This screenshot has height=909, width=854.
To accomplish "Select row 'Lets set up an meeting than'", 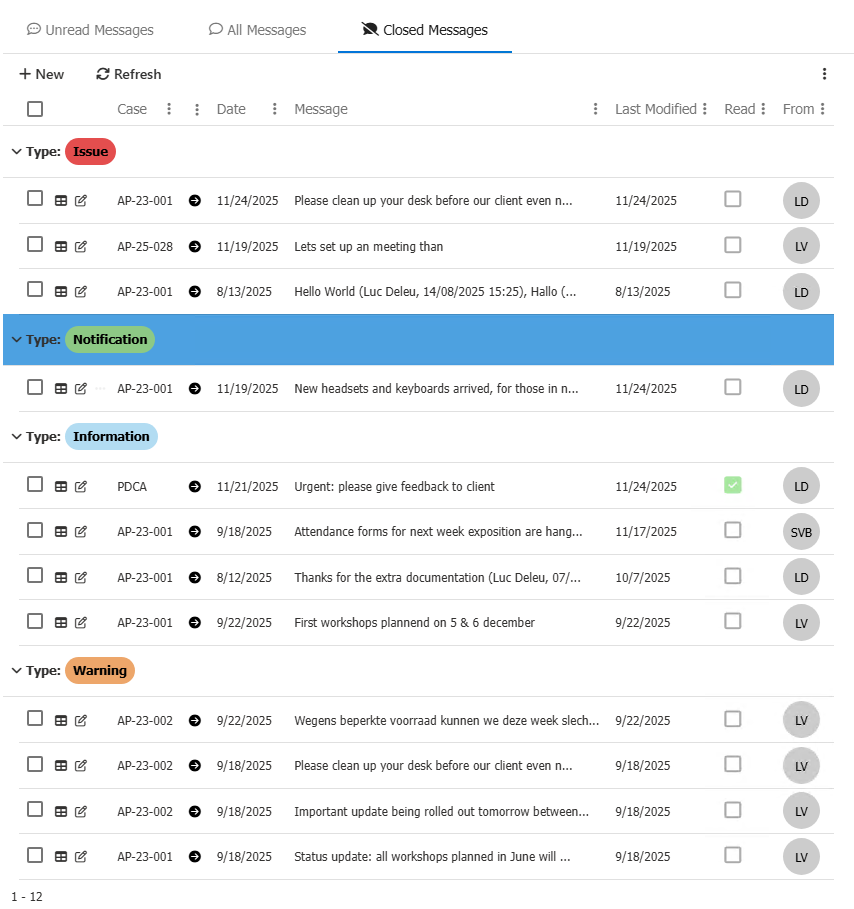I will [x=35, y=245].
